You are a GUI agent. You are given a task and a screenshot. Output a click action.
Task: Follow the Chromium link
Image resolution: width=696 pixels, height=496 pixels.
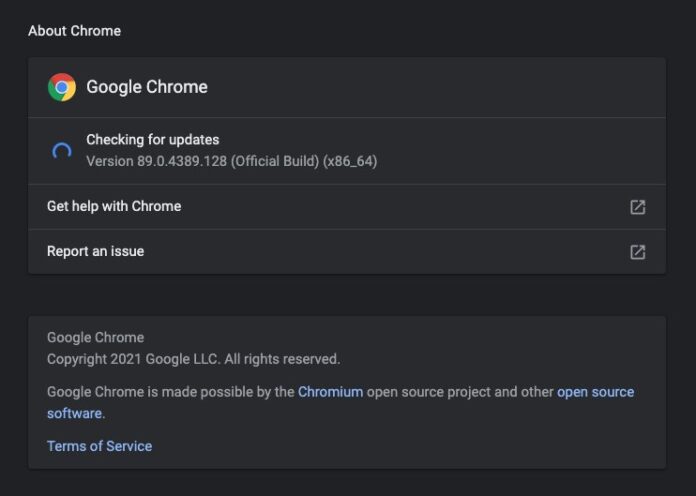[330, 392]
